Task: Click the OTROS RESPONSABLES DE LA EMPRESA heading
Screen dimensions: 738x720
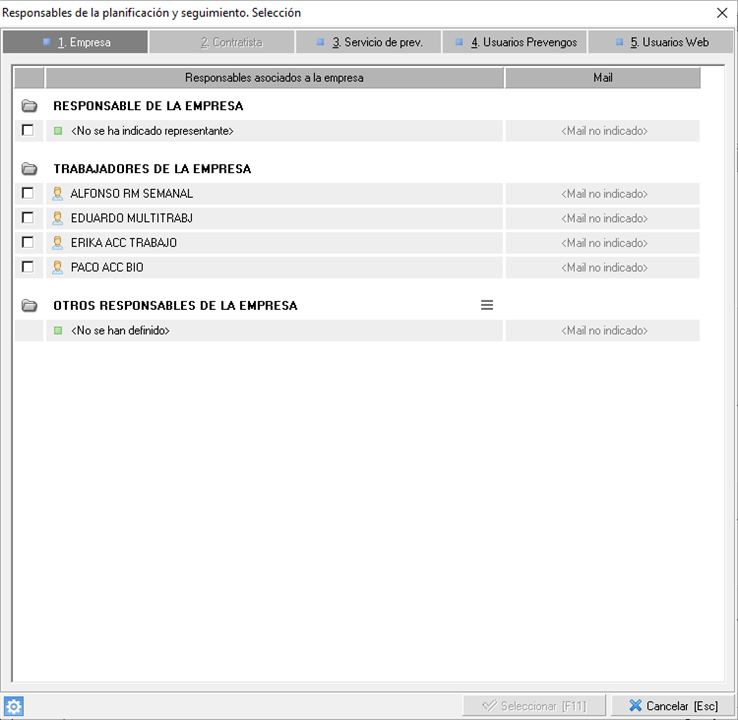Action: click(175, 305)
